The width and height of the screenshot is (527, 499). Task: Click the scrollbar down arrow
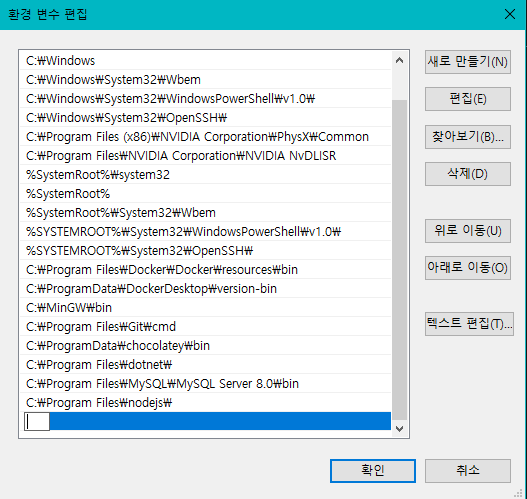click(x=399, y=429)
